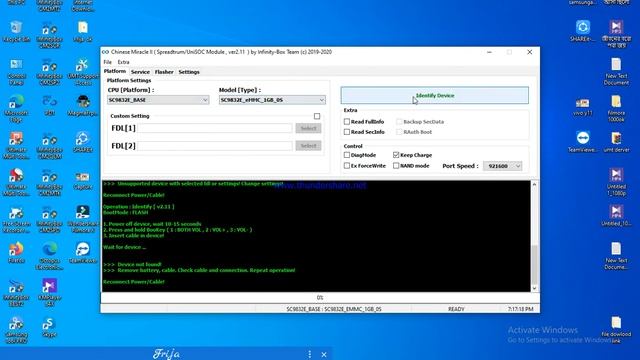Open the Octoplus desktop shortcut
This screenshot has width=640, height=360.
coord(49,255)
